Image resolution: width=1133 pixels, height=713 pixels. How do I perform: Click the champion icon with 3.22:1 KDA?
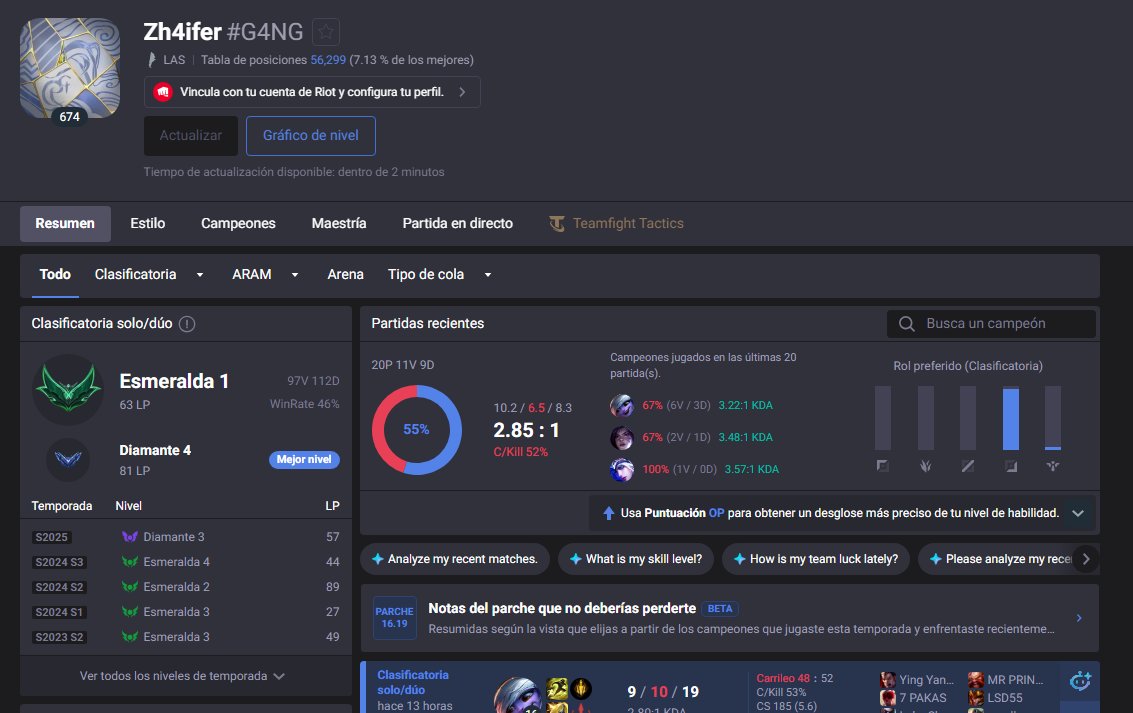[621, 405]
